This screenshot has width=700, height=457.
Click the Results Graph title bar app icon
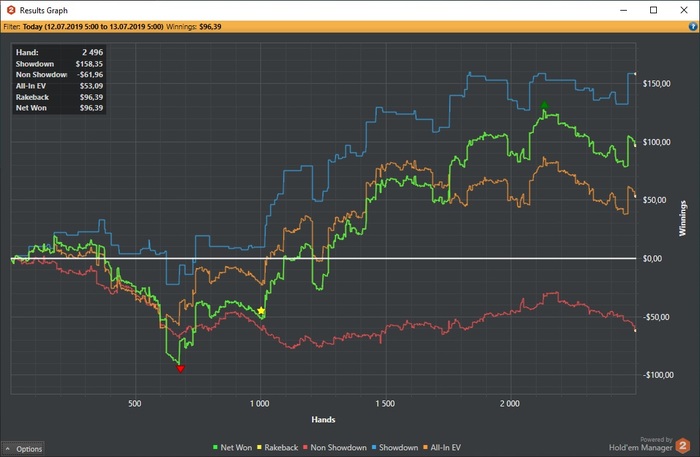(x=11, y=10)
